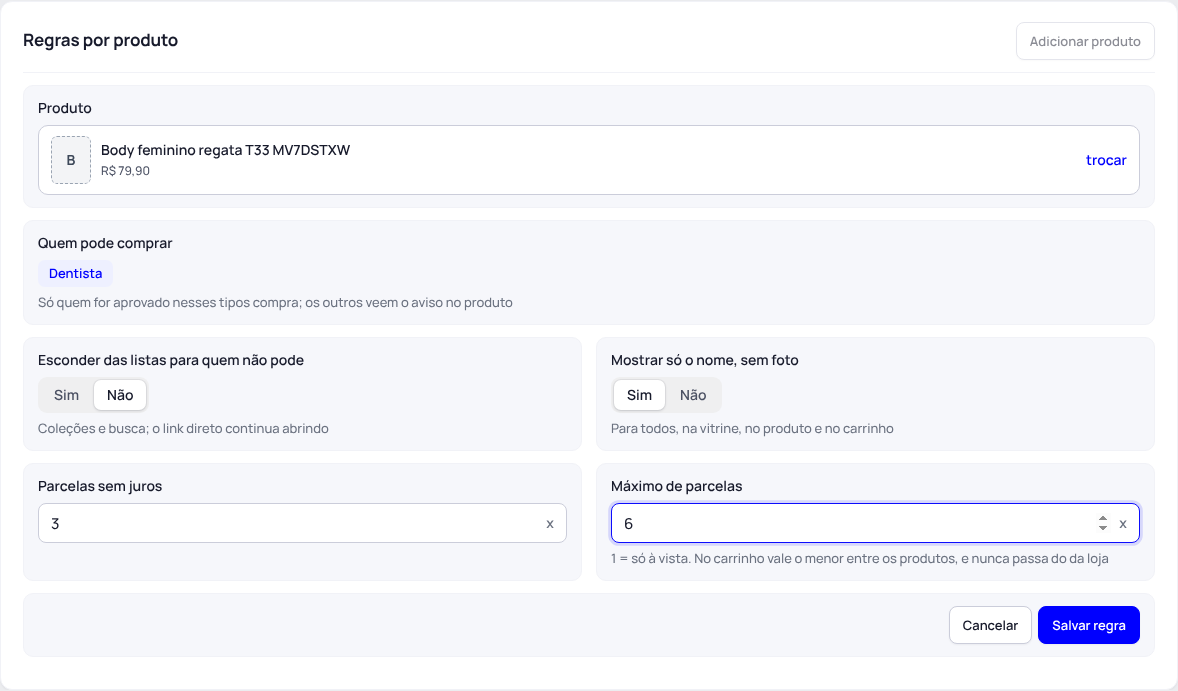Select Não for Esconder das listas

(120, 395)
